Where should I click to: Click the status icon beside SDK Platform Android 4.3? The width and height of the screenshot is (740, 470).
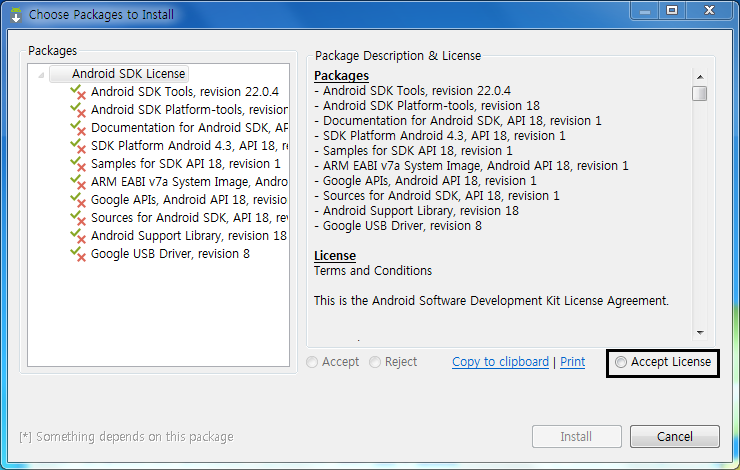pyautogui.click(x=78, y=146)
